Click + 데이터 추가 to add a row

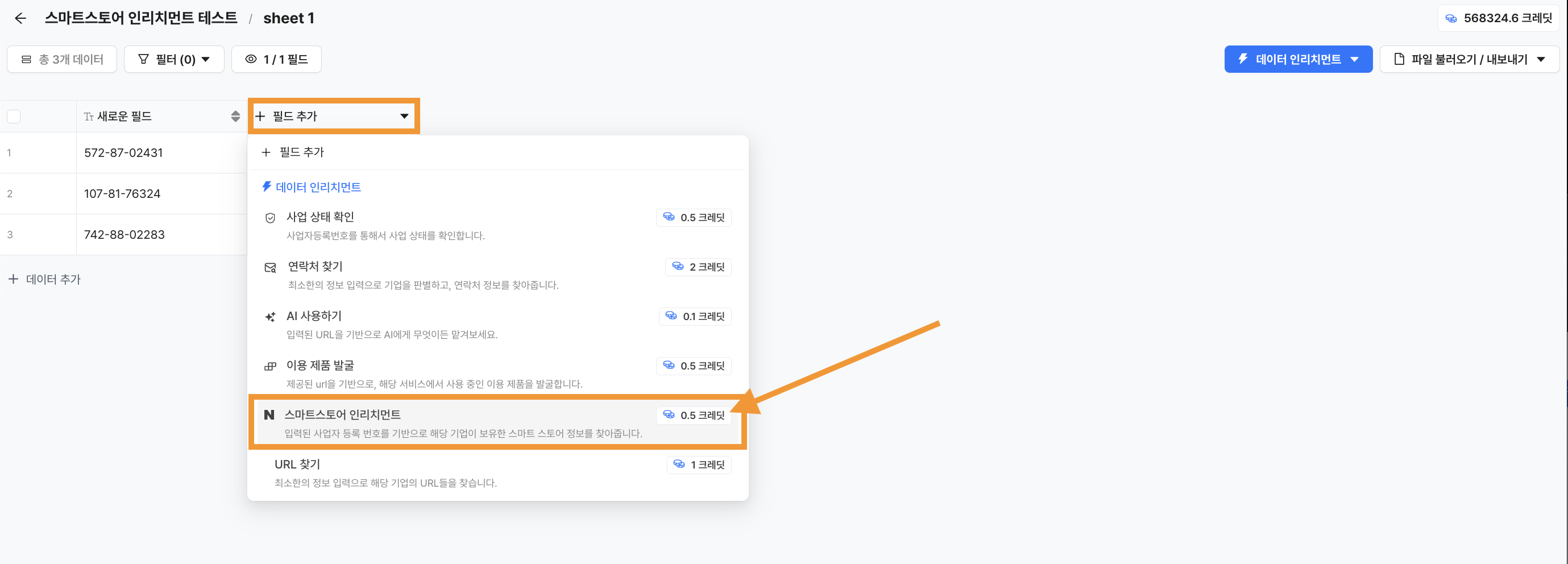coord(44,279)
